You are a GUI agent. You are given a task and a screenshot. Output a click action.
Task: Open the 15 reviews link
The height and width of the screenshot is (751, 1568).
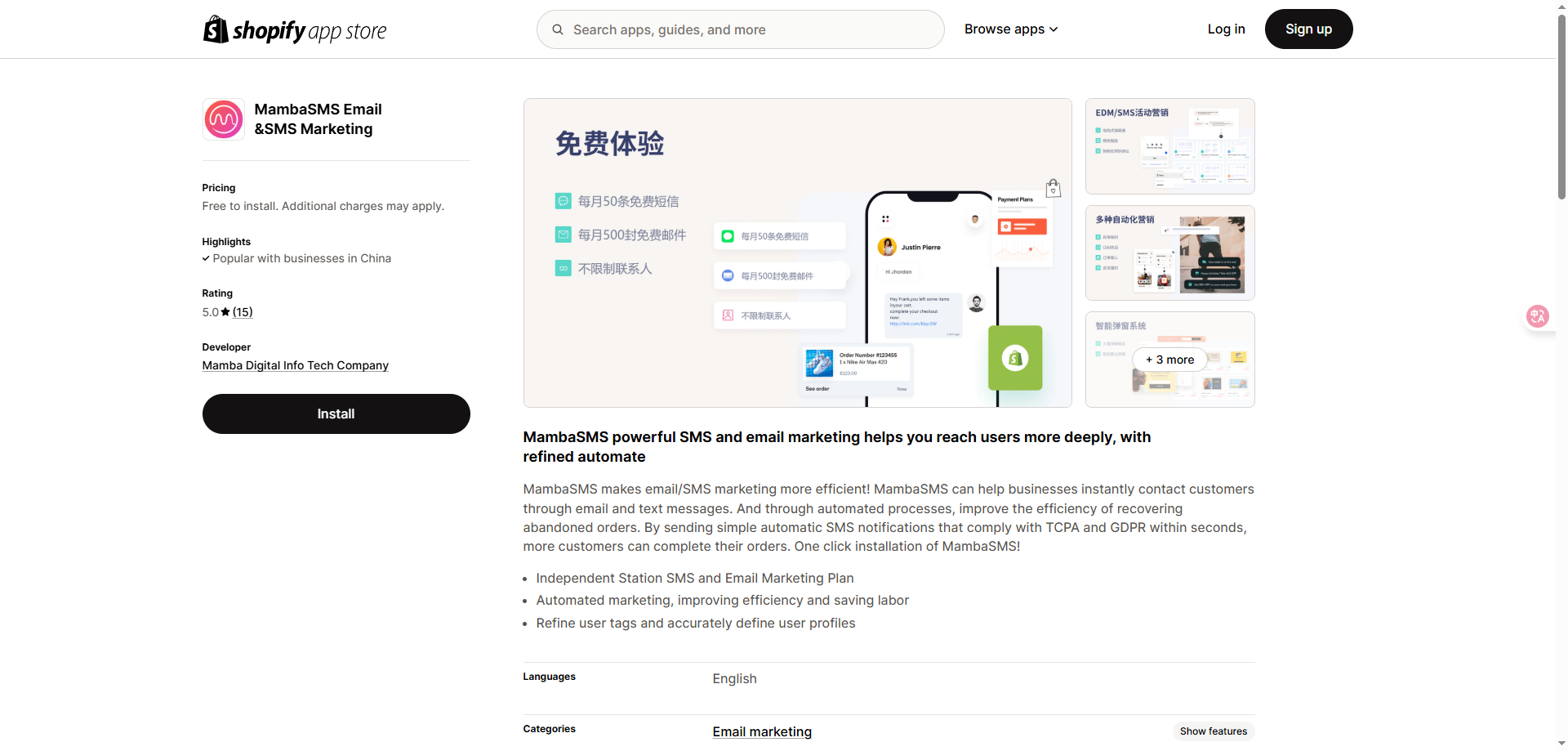(x=243, y=312)
